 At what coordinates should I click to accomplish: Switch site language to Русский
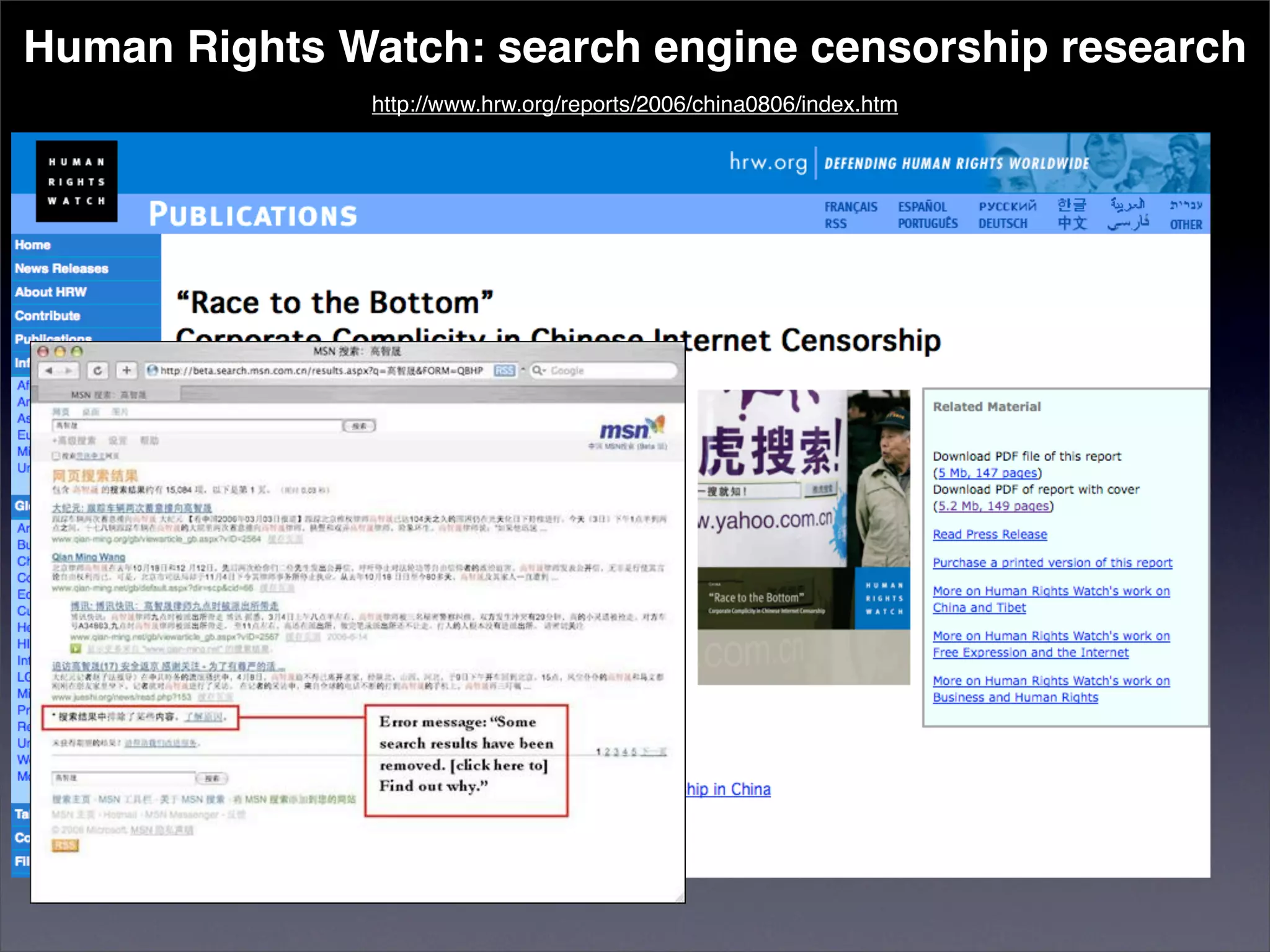coord(1007,207)
